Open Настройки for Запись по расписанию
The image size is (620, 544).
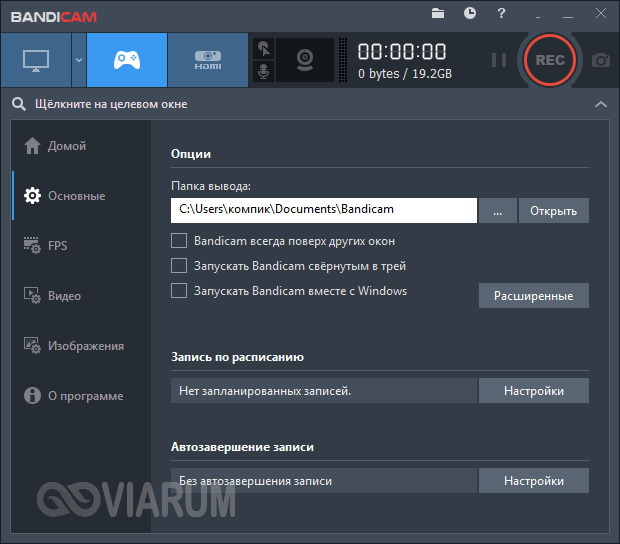pyautogui.click(x=534, y=391)
